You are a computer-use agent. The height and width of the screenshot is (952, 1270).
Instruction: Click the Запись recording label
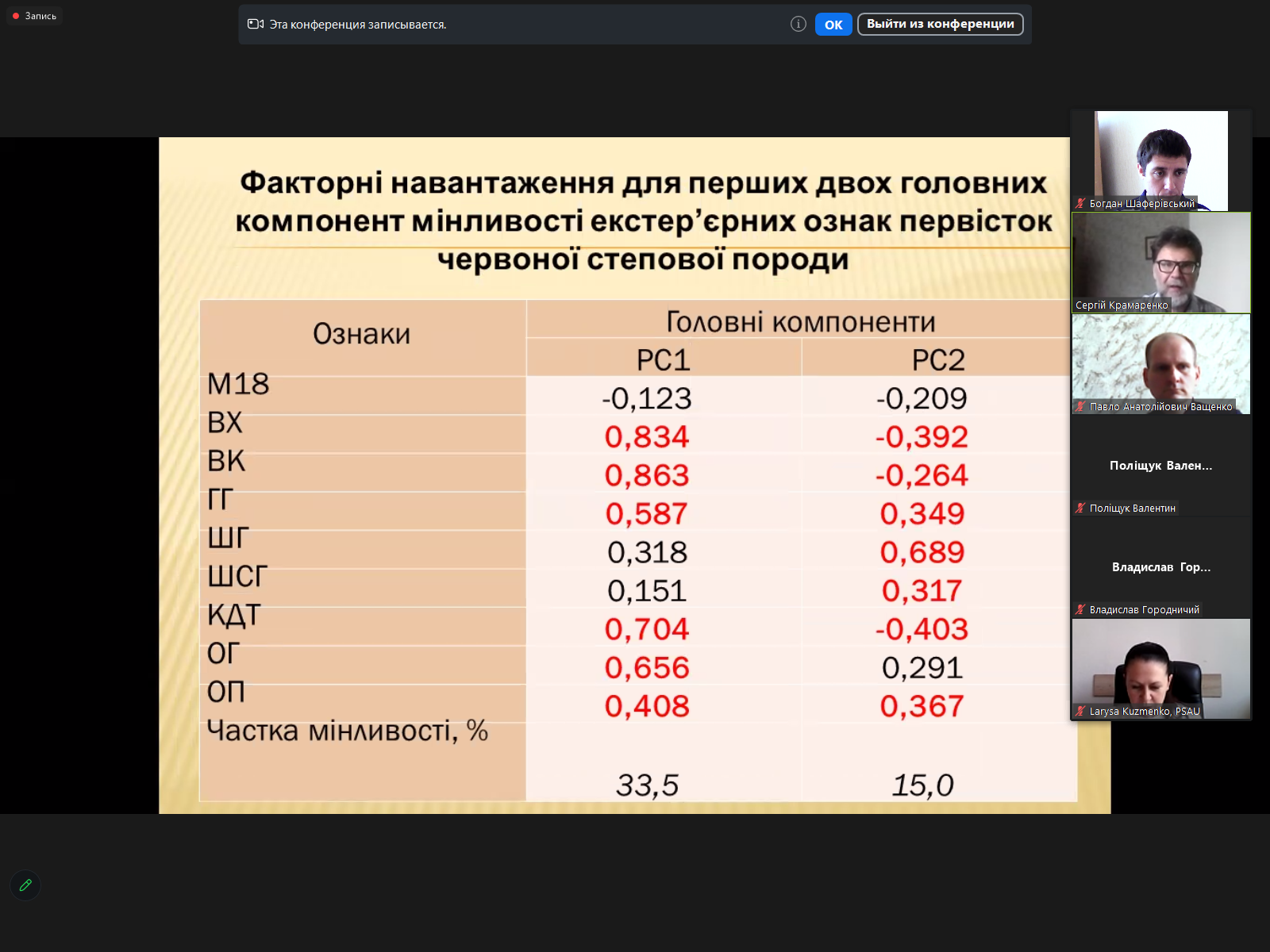(40, 16)
